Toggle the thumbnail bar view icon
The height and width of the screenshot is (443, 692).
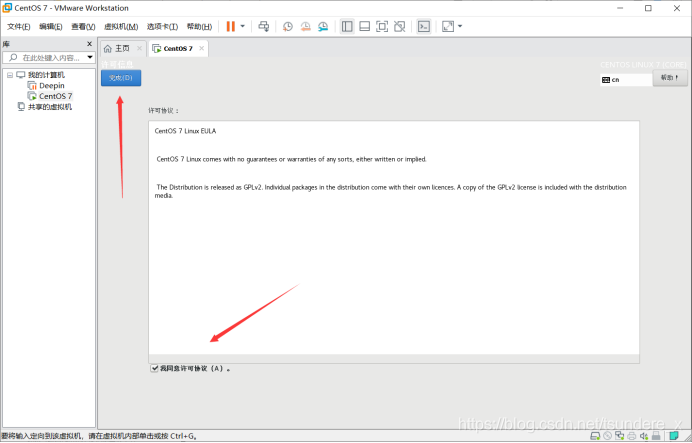point(365,26)
